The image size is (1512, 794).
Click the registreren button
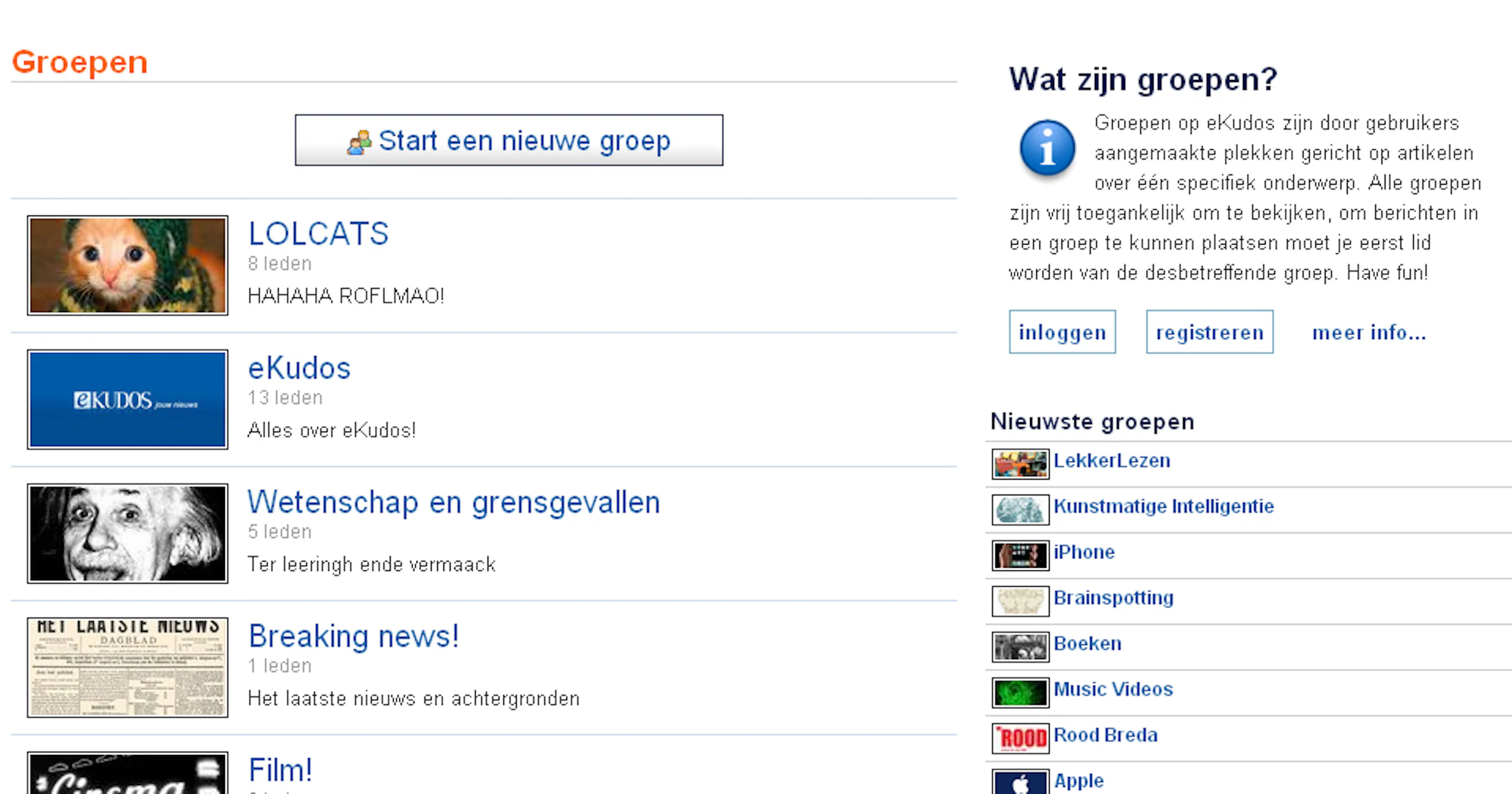(x=1210, y=331)
